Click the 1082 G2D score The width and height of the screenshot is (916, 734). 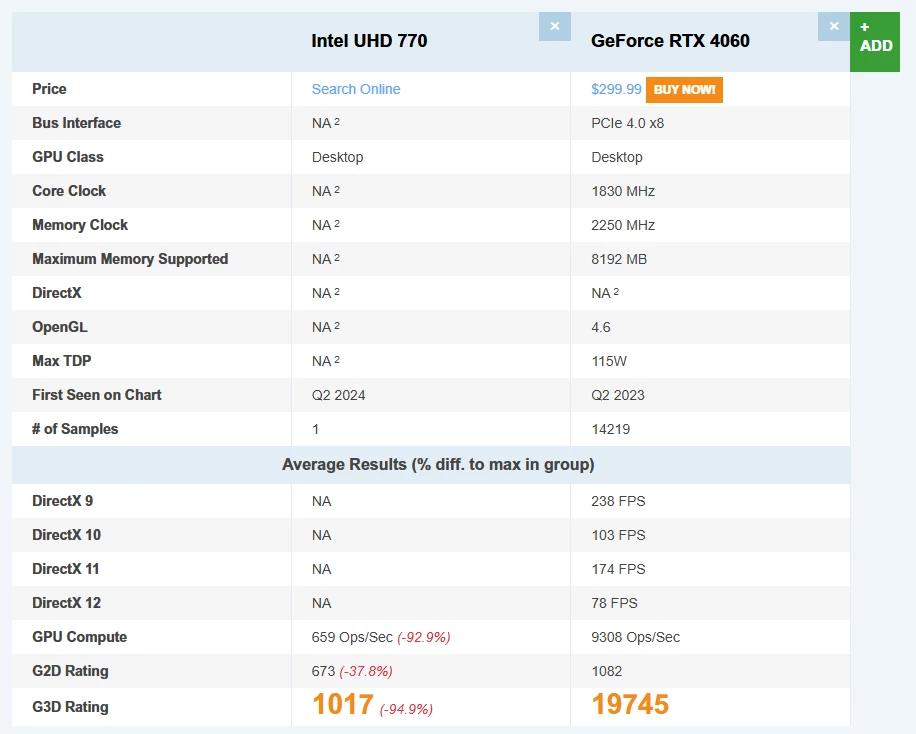point(606,671)
